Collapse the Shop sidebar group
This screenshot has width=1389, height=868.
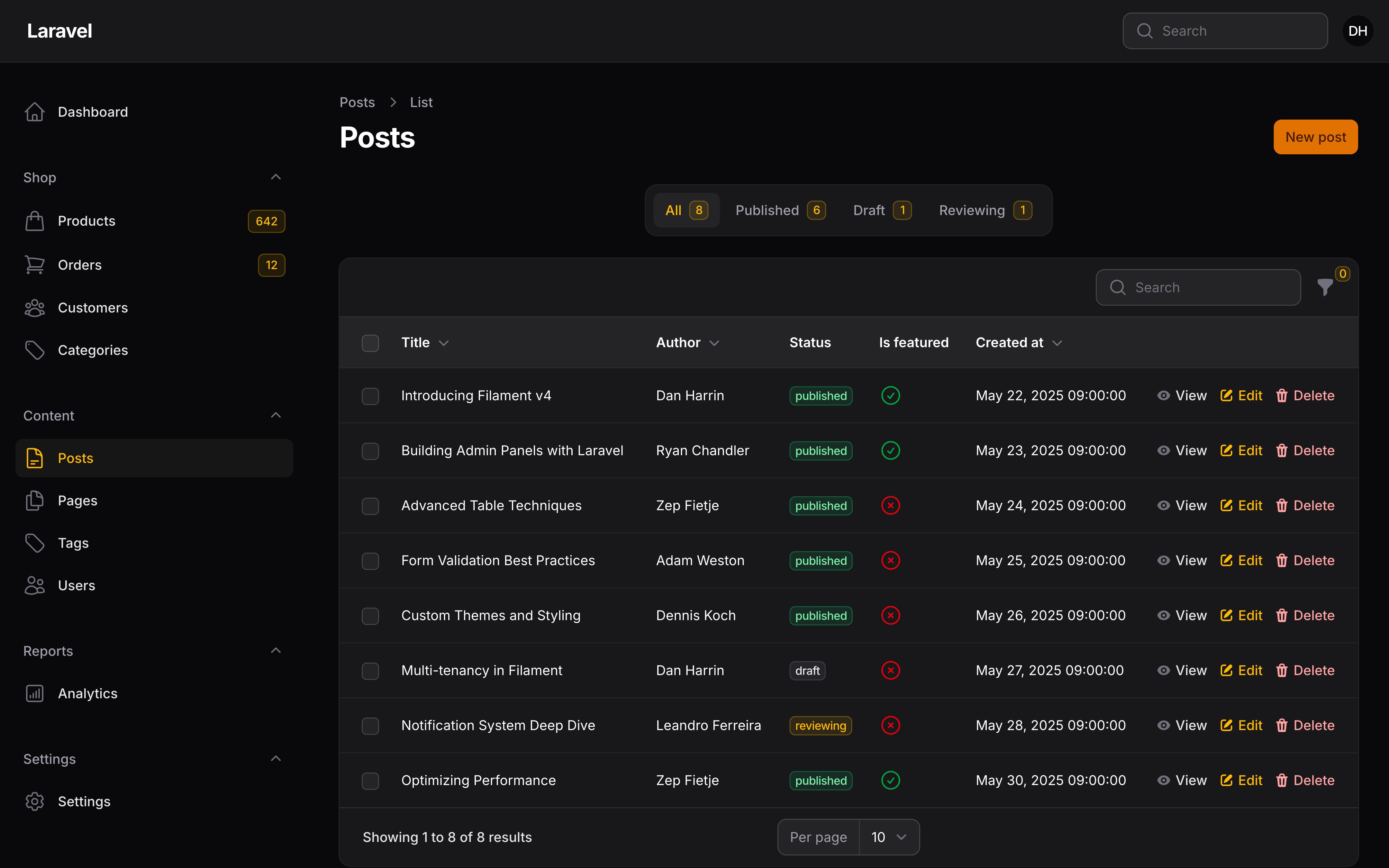(276, 177)
